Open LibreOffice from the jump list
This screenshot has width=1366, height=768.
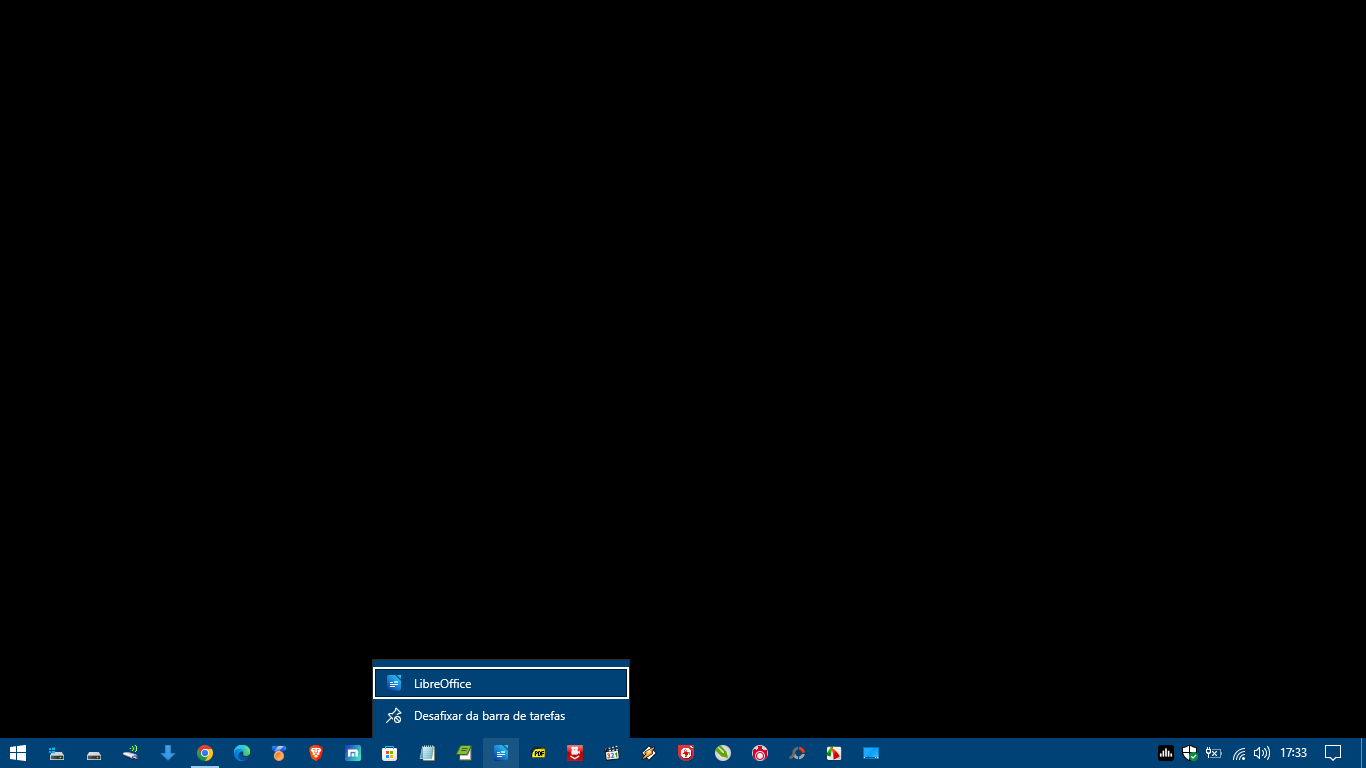tap(500, 683)
